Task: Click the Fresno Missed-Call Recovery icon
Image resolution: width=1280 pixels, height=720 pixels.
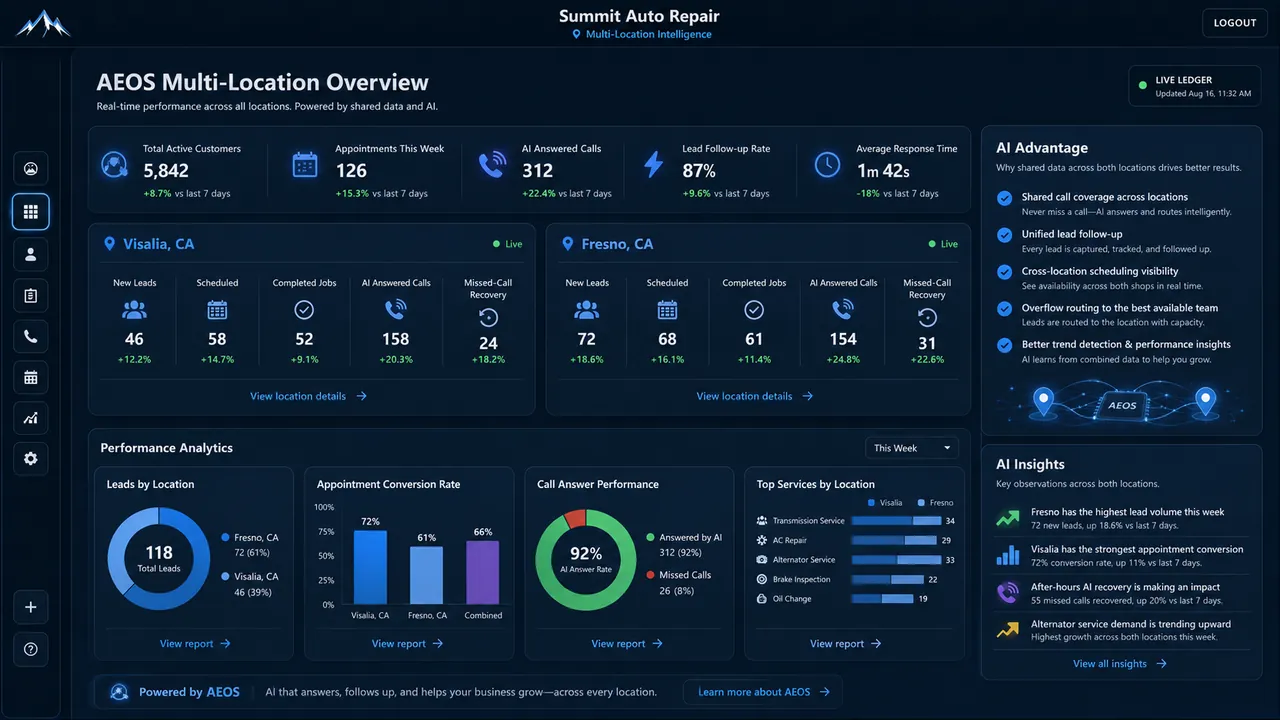Action: coord(927,318)
